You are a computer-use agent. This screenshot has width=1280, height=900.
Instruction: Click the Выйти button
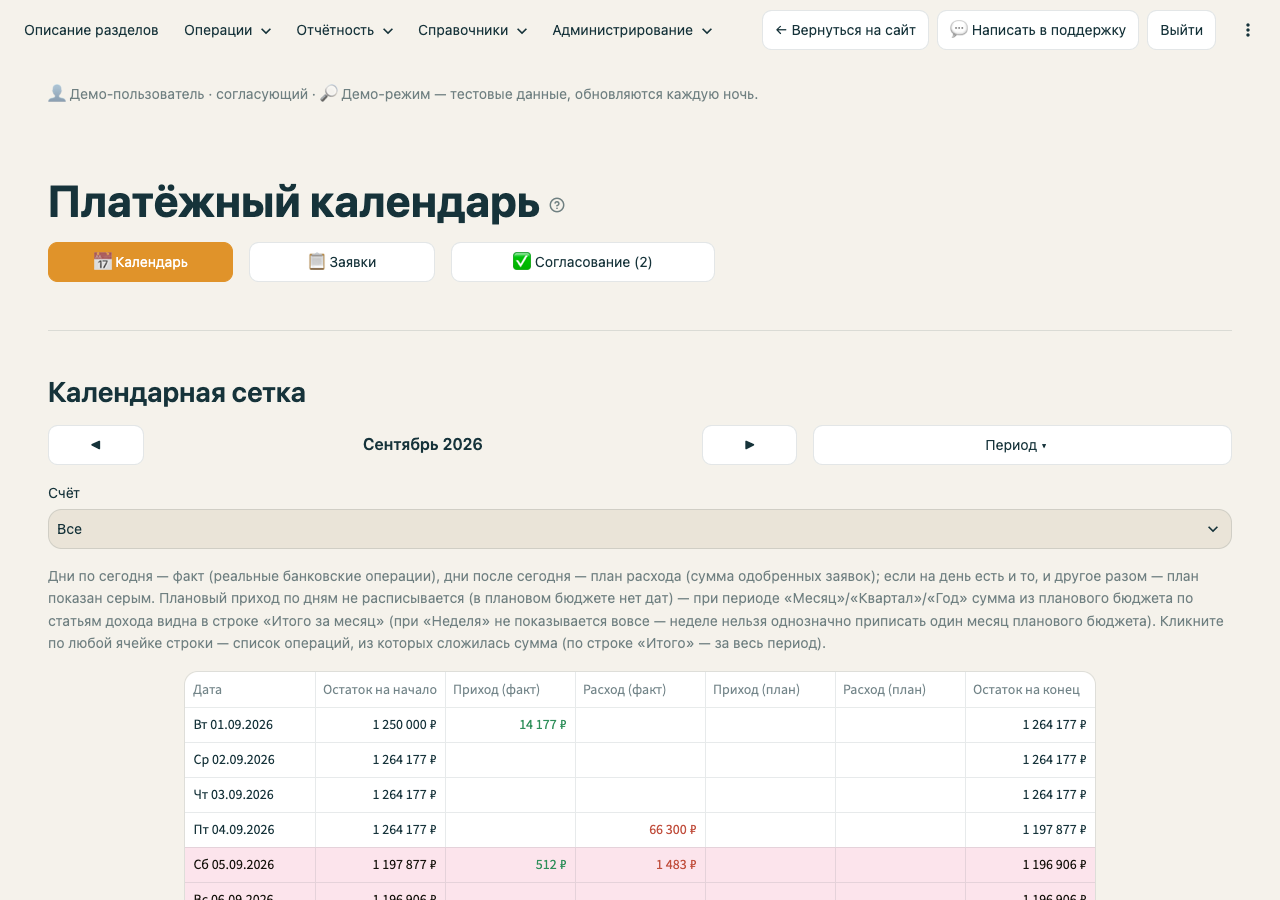pos(1181,30)
